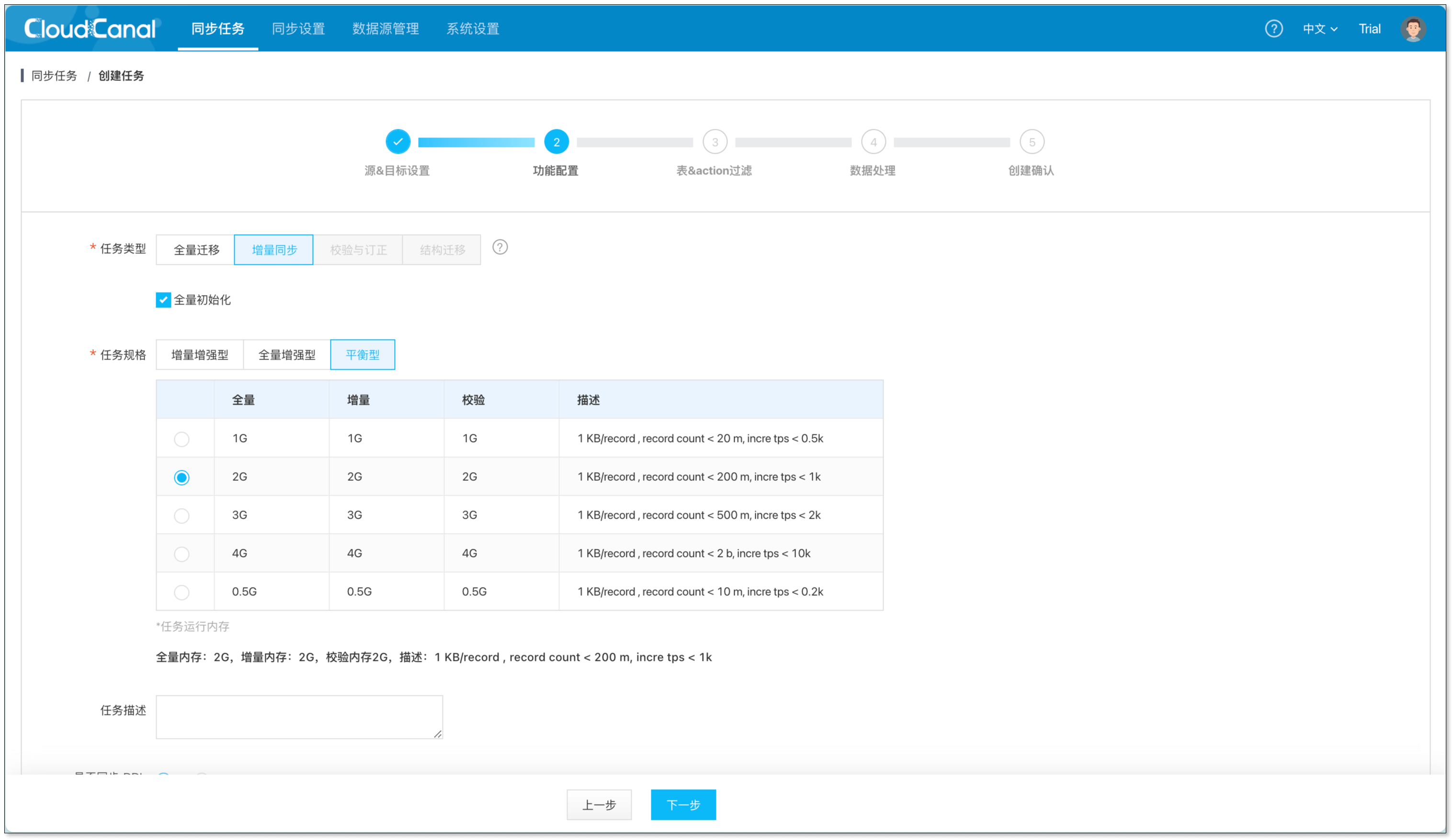
Task: Click completed step one checkmark circle
Action: click(398, 142)
